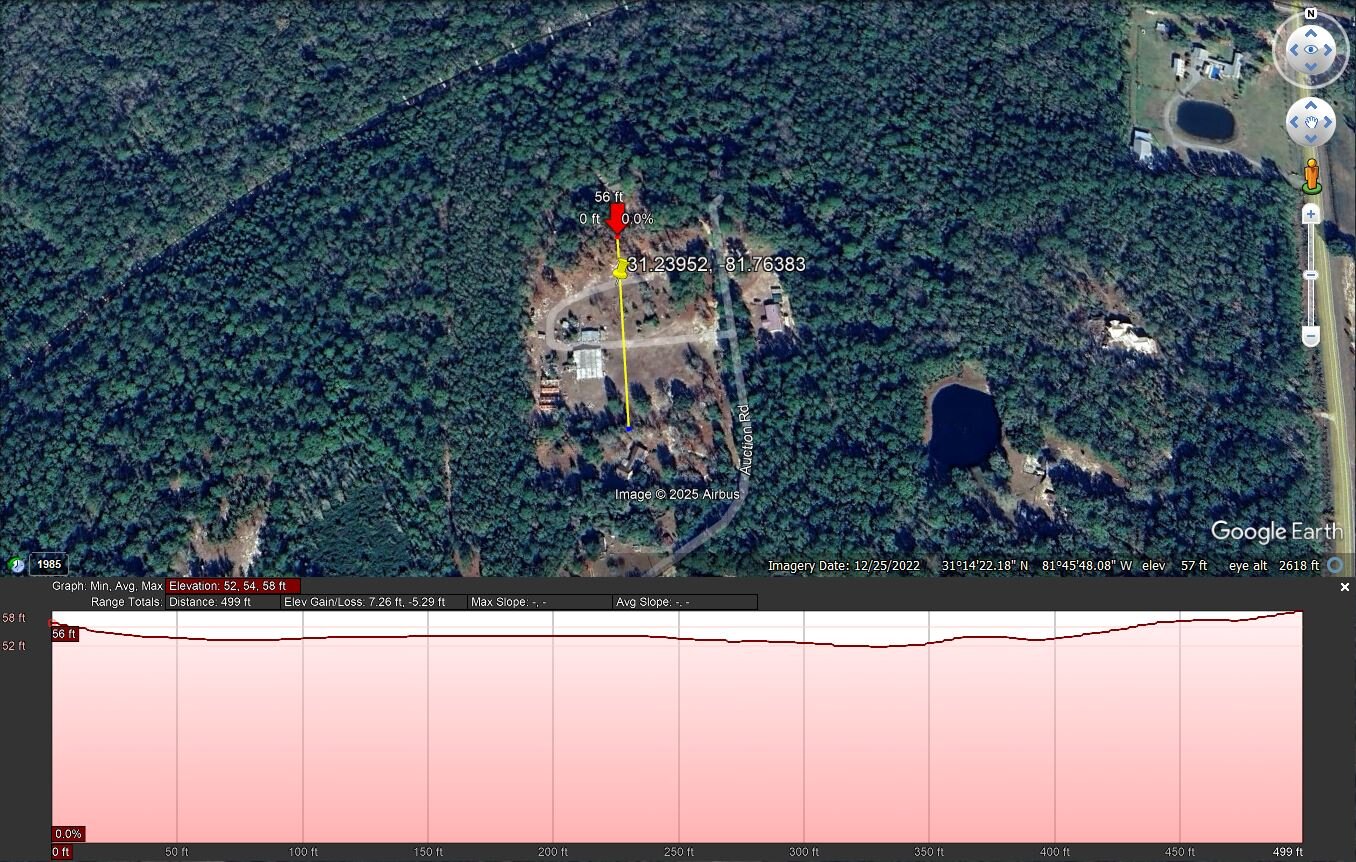Close the elevation profile panel
The height and width of the screenshot is (862, 1356).
1344,587
